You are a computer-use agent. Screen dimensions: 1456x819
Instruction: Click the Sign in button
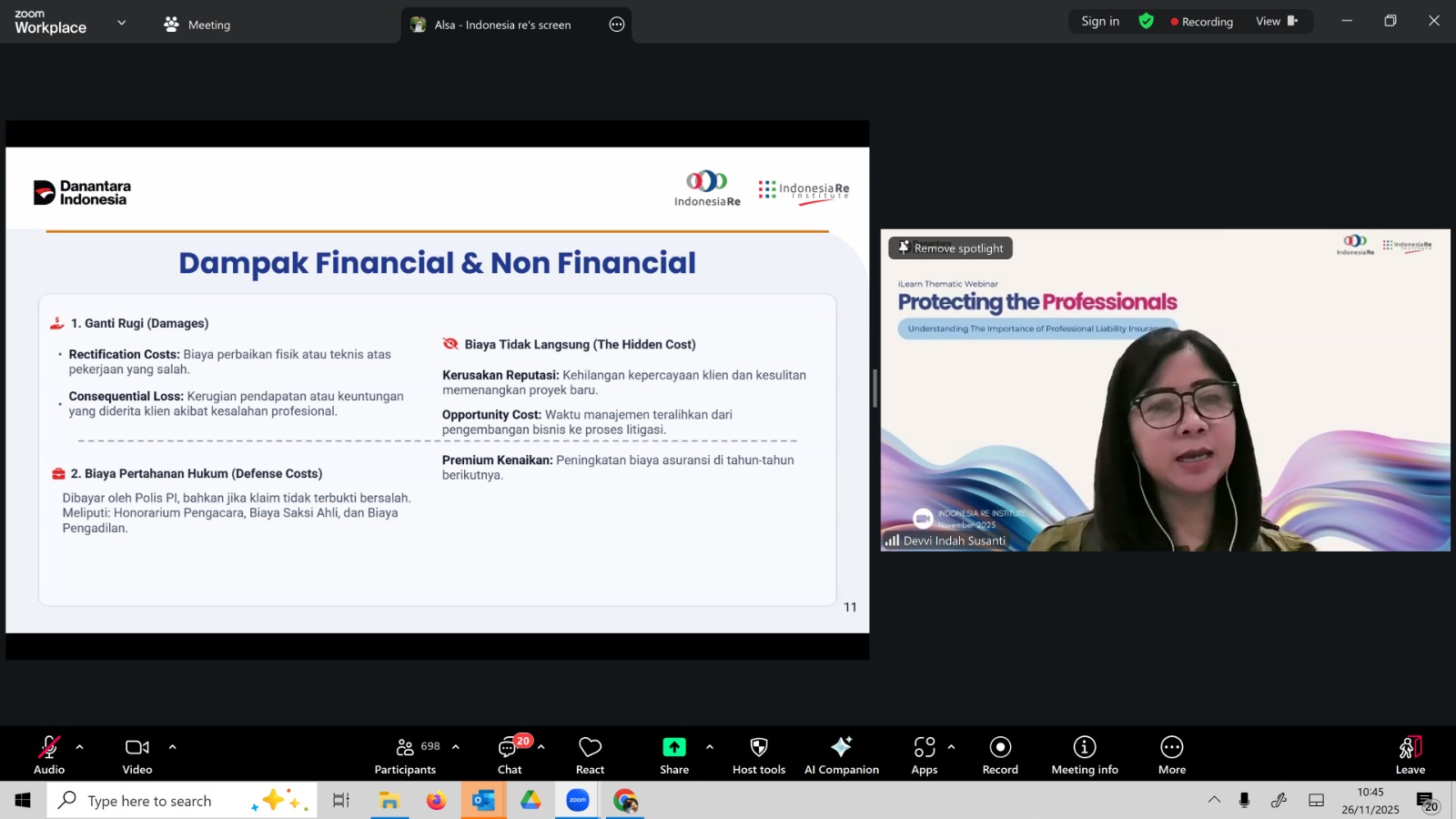click(x=1100, y=21)
